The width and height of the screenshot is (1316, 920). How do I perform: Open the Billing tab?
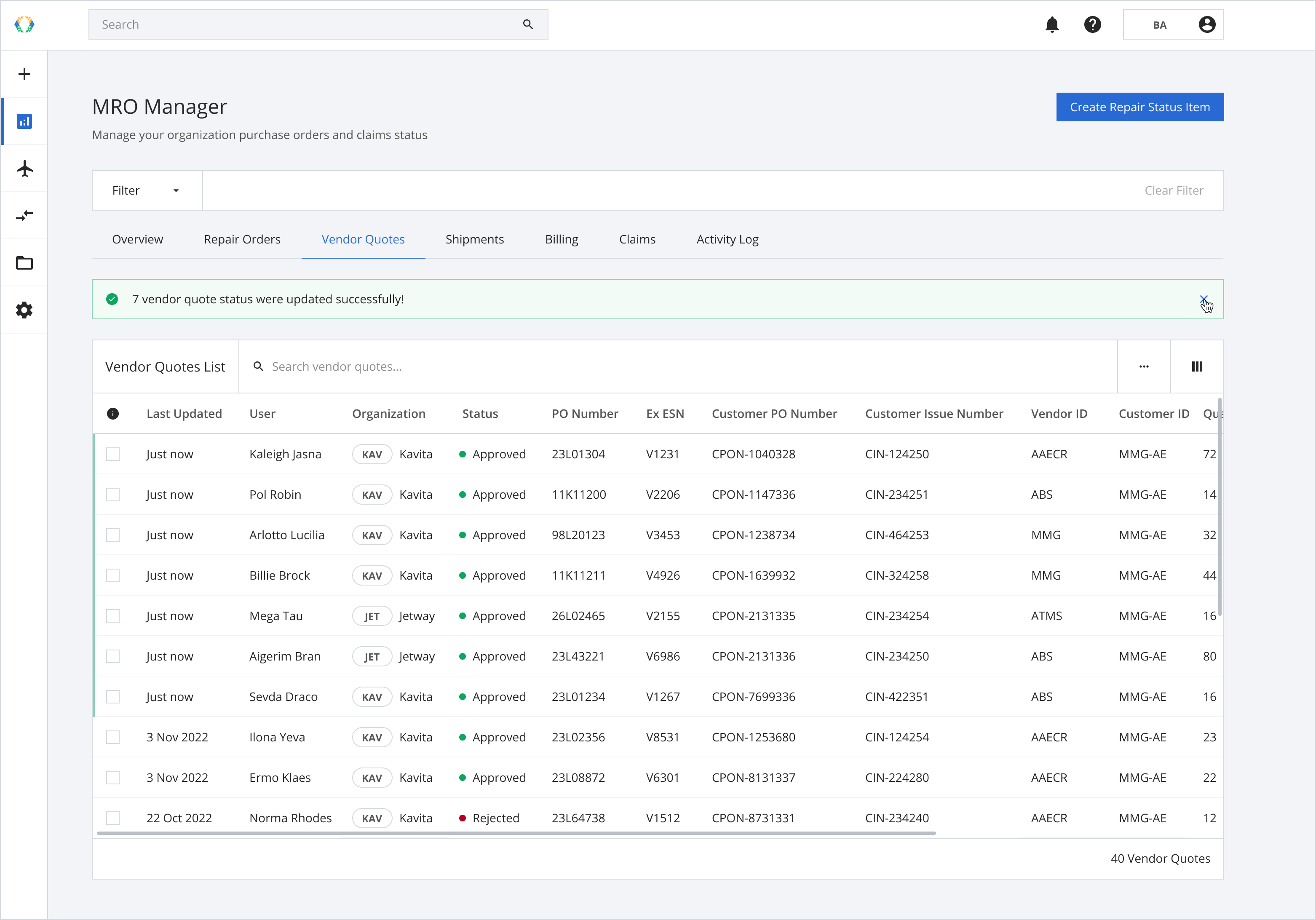(x=561, y=240)
